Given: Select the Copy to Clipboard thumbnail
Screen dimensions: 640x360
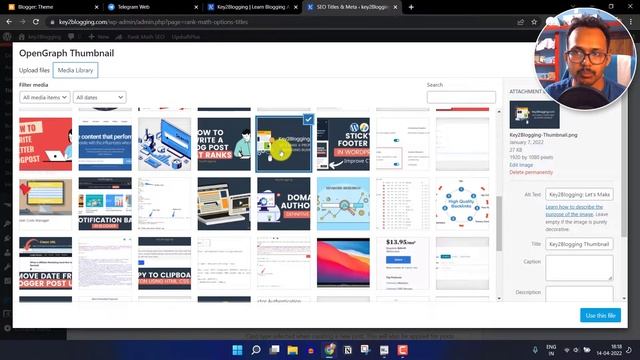Looking at the screenshot, I should click(164, 263).
